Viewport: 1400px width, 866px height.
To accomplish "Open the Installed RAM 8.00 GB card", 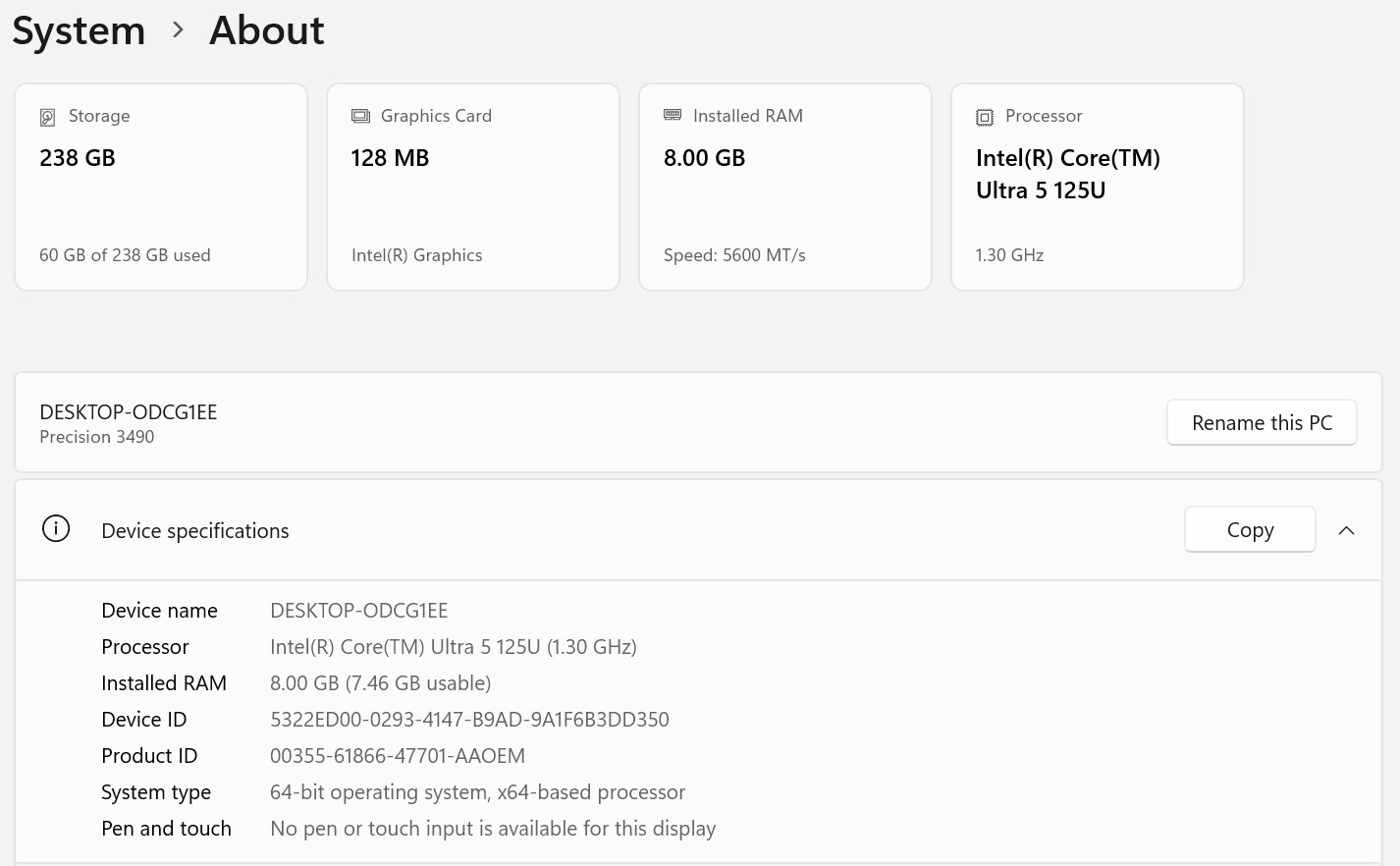I will click(785, 187).
